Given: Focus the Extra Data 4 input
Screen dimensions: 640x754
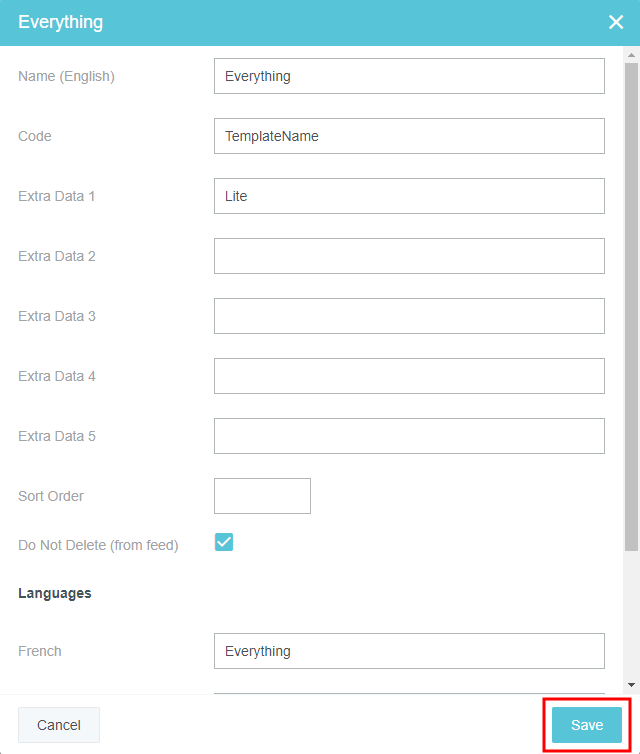Looking at the screenshot, I should click(x=409, y=376).
